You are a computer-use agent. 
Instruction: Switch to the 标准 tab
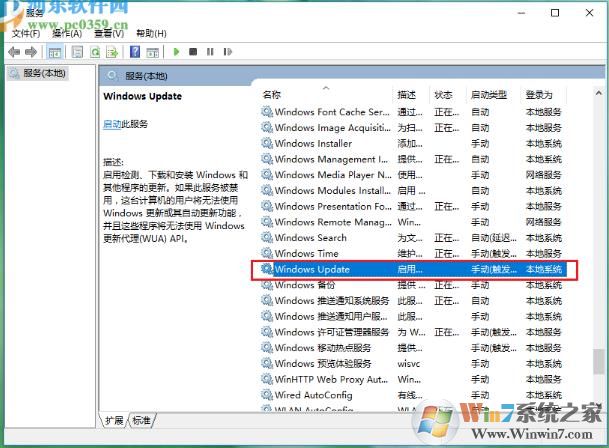(x=141, y=420)
